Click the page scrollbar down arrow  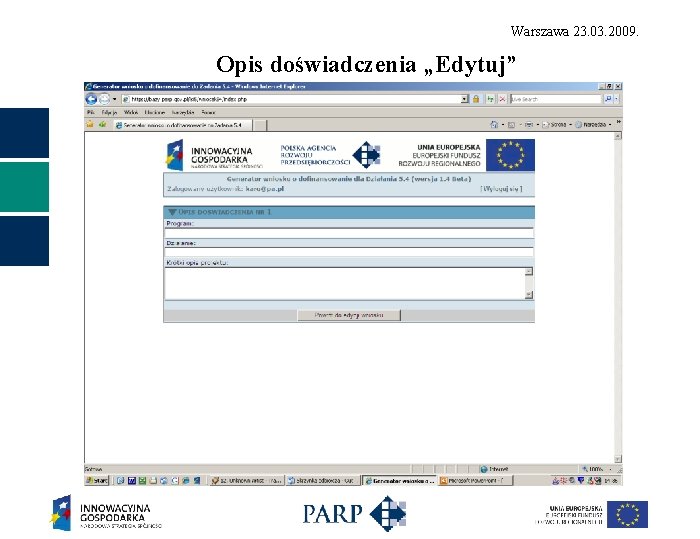[618, 459]
